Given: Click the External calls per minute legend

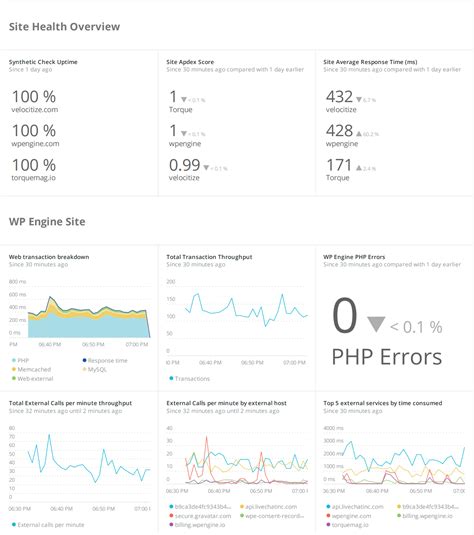Looking at the screenshot, I should [48, 525].
